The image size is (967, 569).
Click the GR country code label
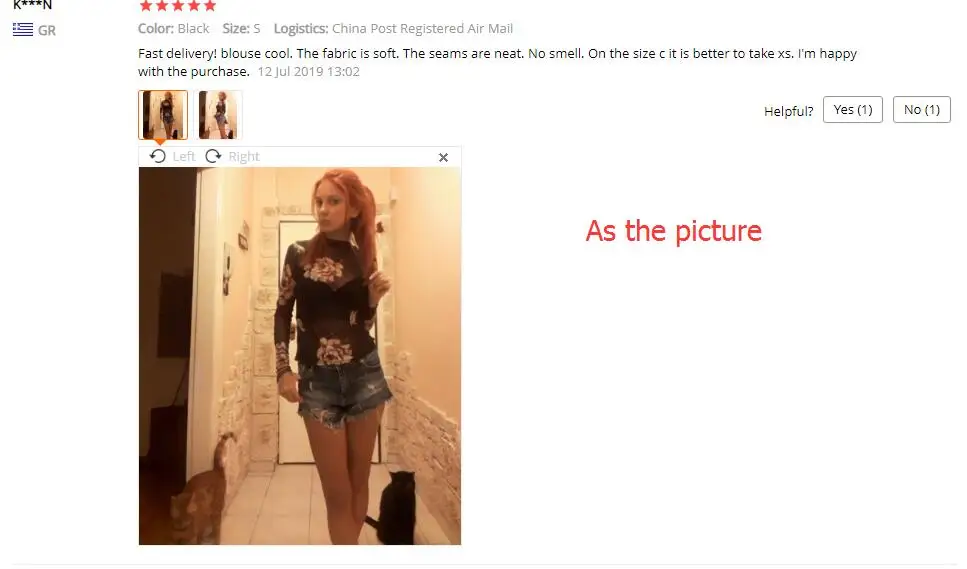point(47,30)
